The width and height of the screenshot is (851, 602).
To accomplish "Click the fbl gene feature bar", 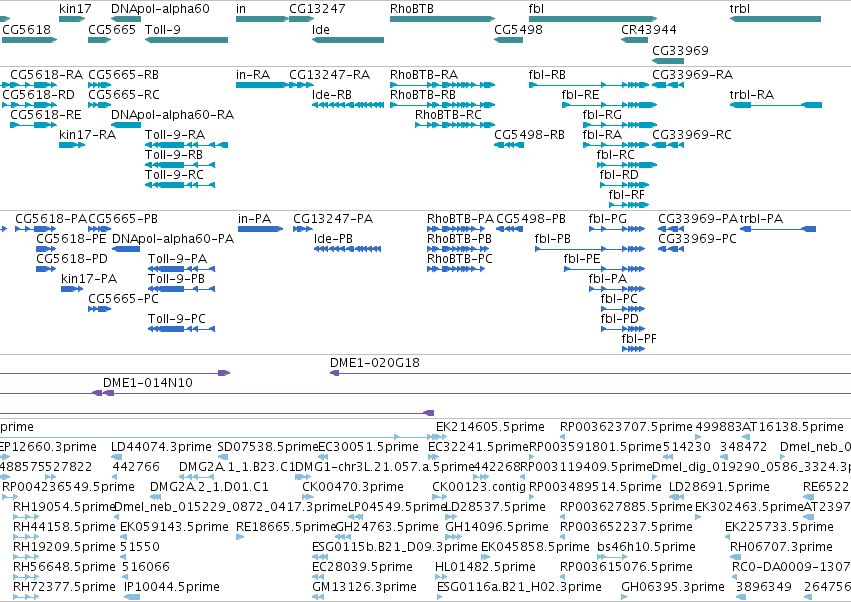I will (593, 19).
